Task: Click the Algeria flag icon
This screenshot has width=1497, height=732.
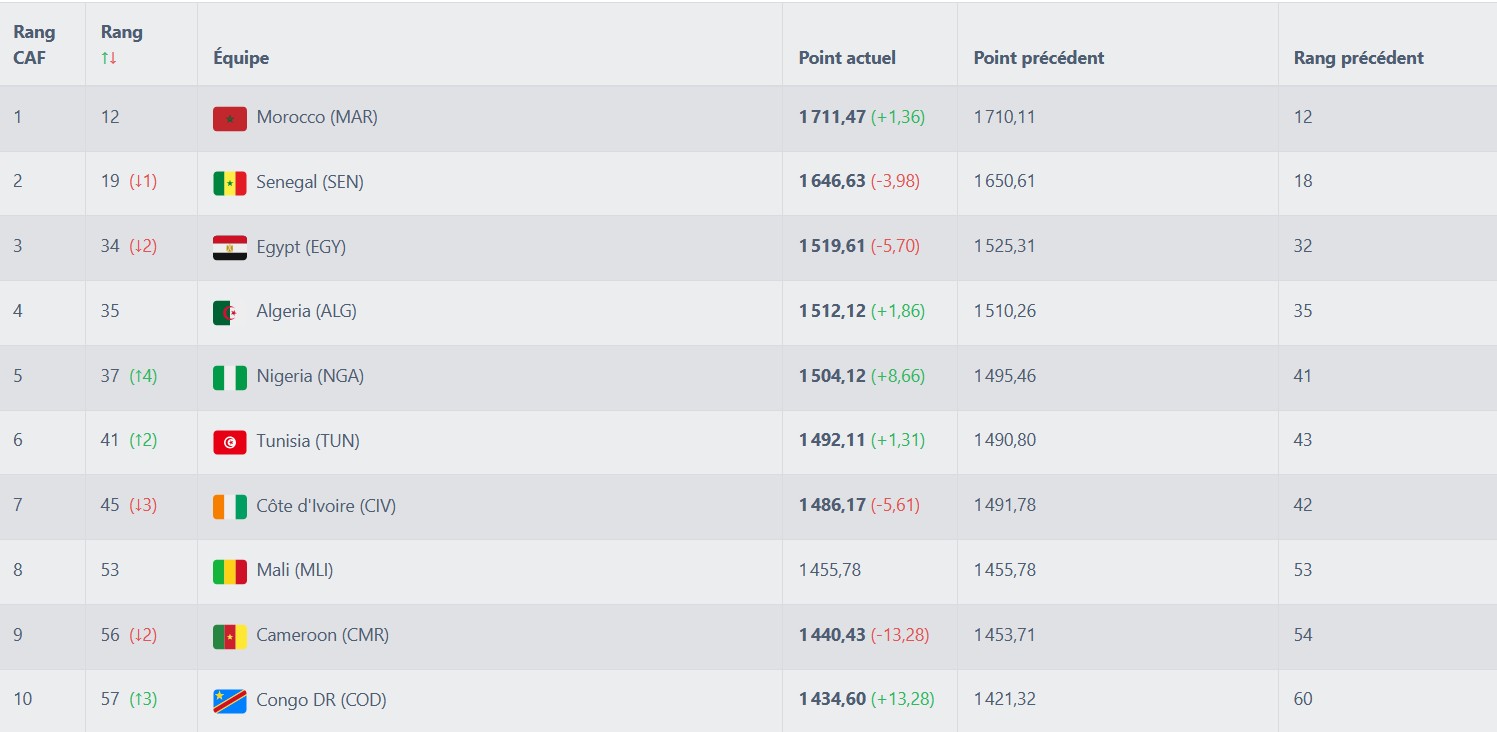Action: (229, 312)
